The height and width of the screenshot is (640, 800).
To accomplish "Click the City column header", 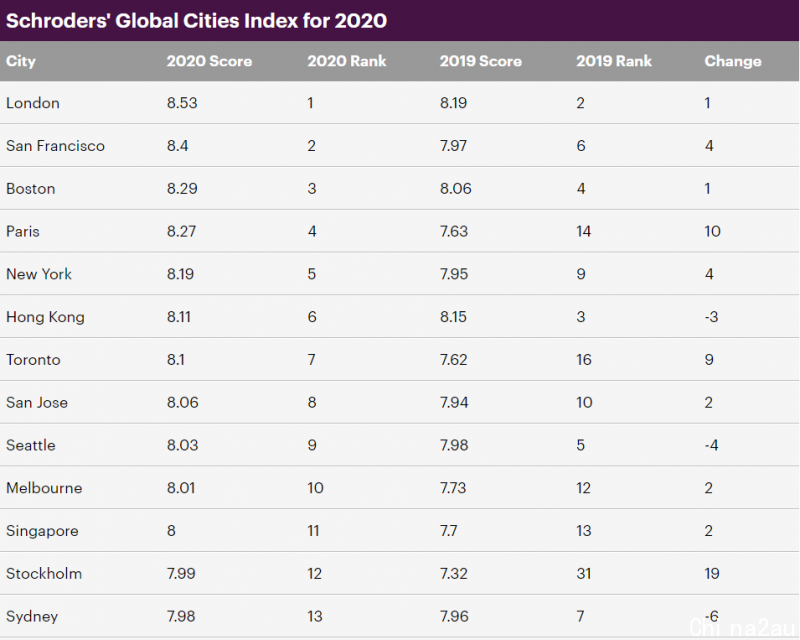I will [21, 61].
